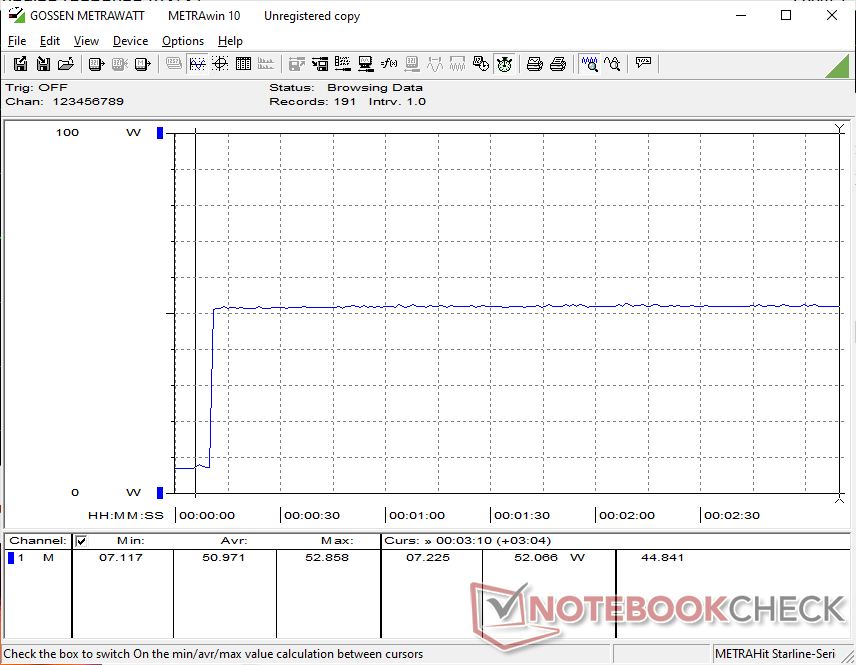Click the Help menu item
Image resolution: width=856 pixels, height=665 pixels.
pos(230,41)
